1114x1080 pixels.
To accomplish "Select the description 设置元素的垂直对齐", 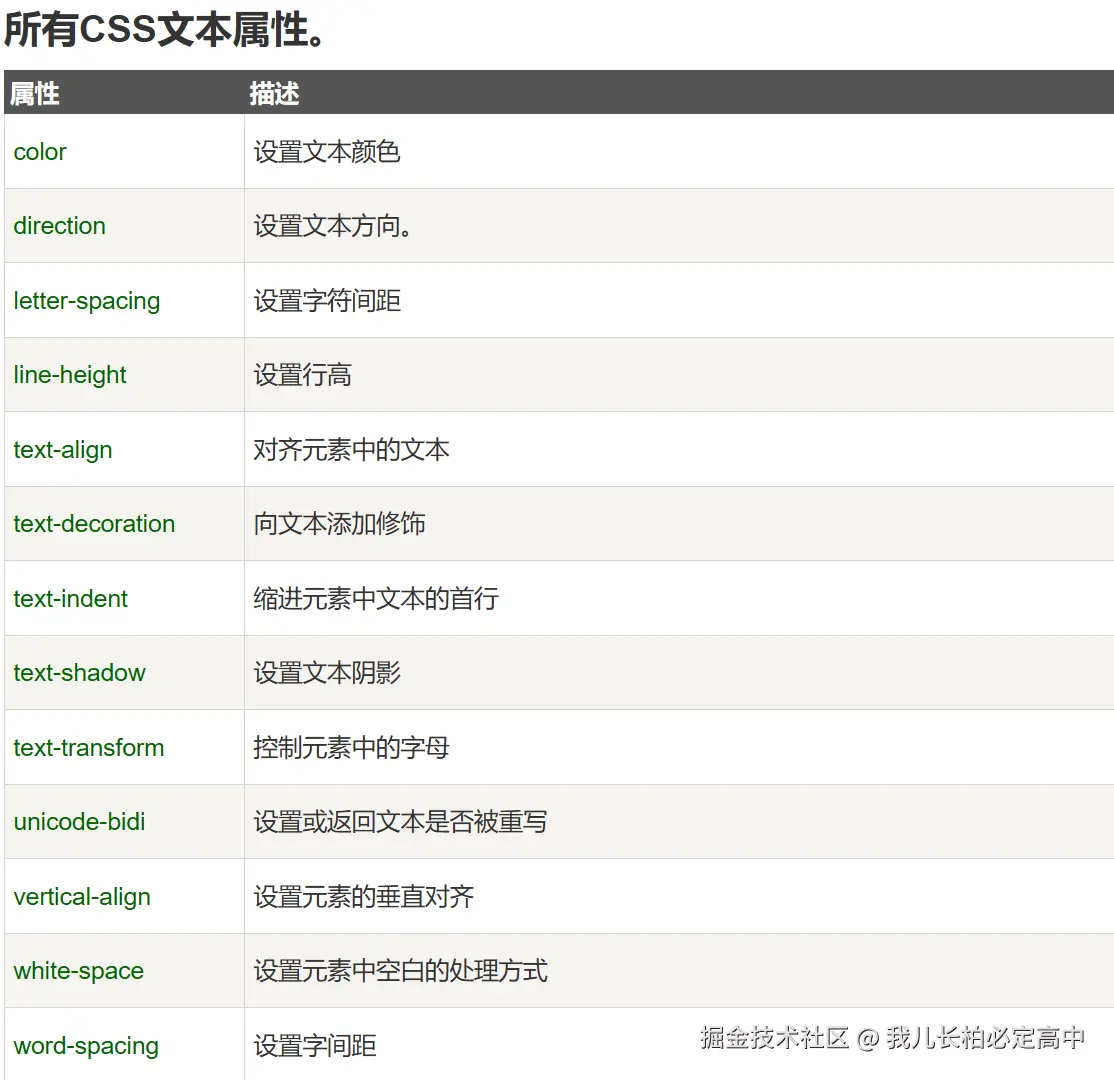I will (x=364, y=897).
